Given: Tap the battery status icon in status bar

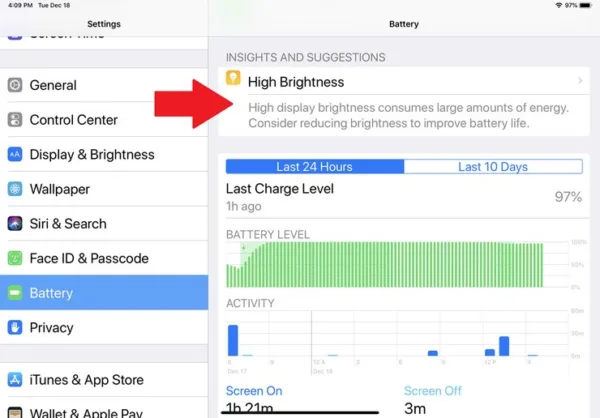Looking at the screenshot, I should [x=585, y=5].
